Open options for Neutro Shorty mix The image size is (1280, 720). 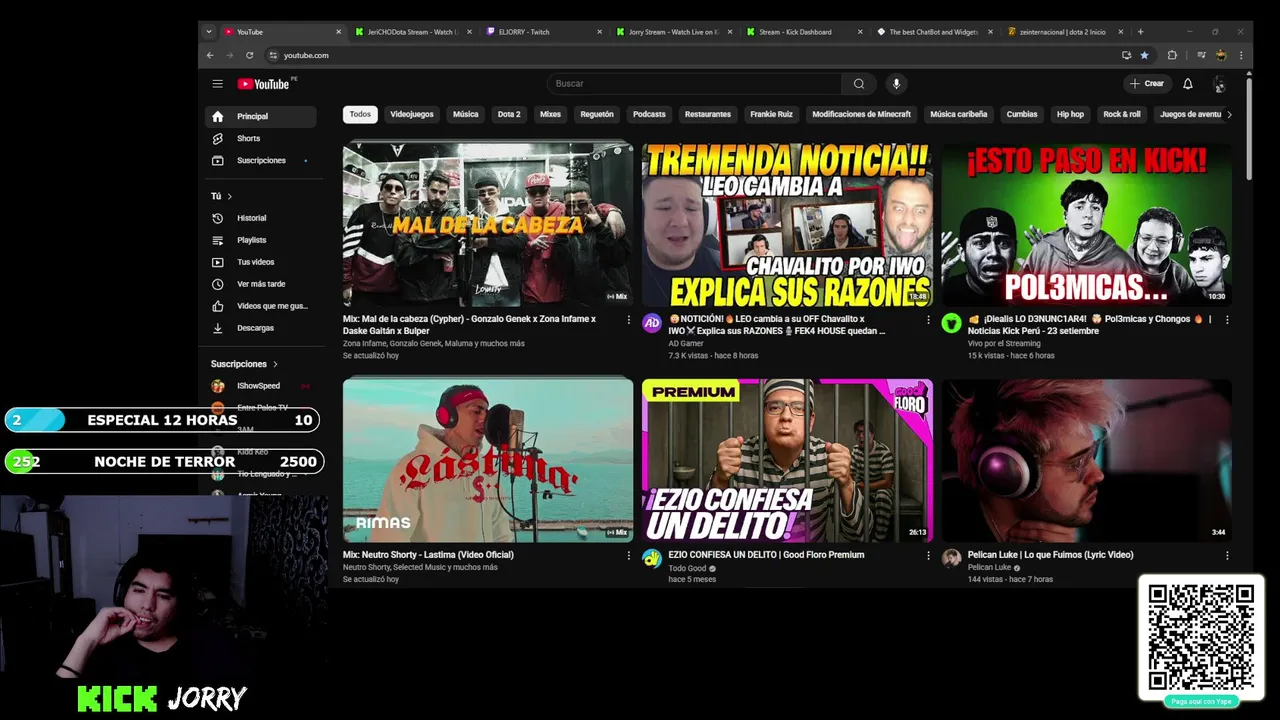coord(628,555)
